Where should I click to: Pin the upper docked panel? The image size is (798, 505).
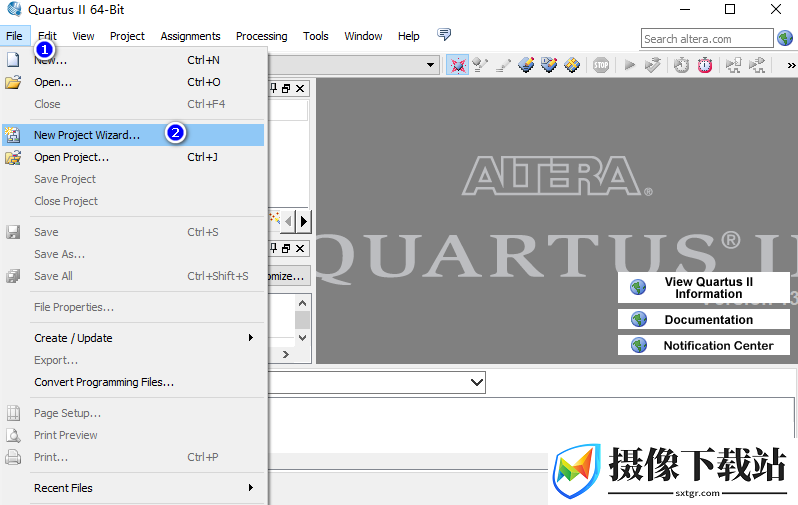[273, 88]
